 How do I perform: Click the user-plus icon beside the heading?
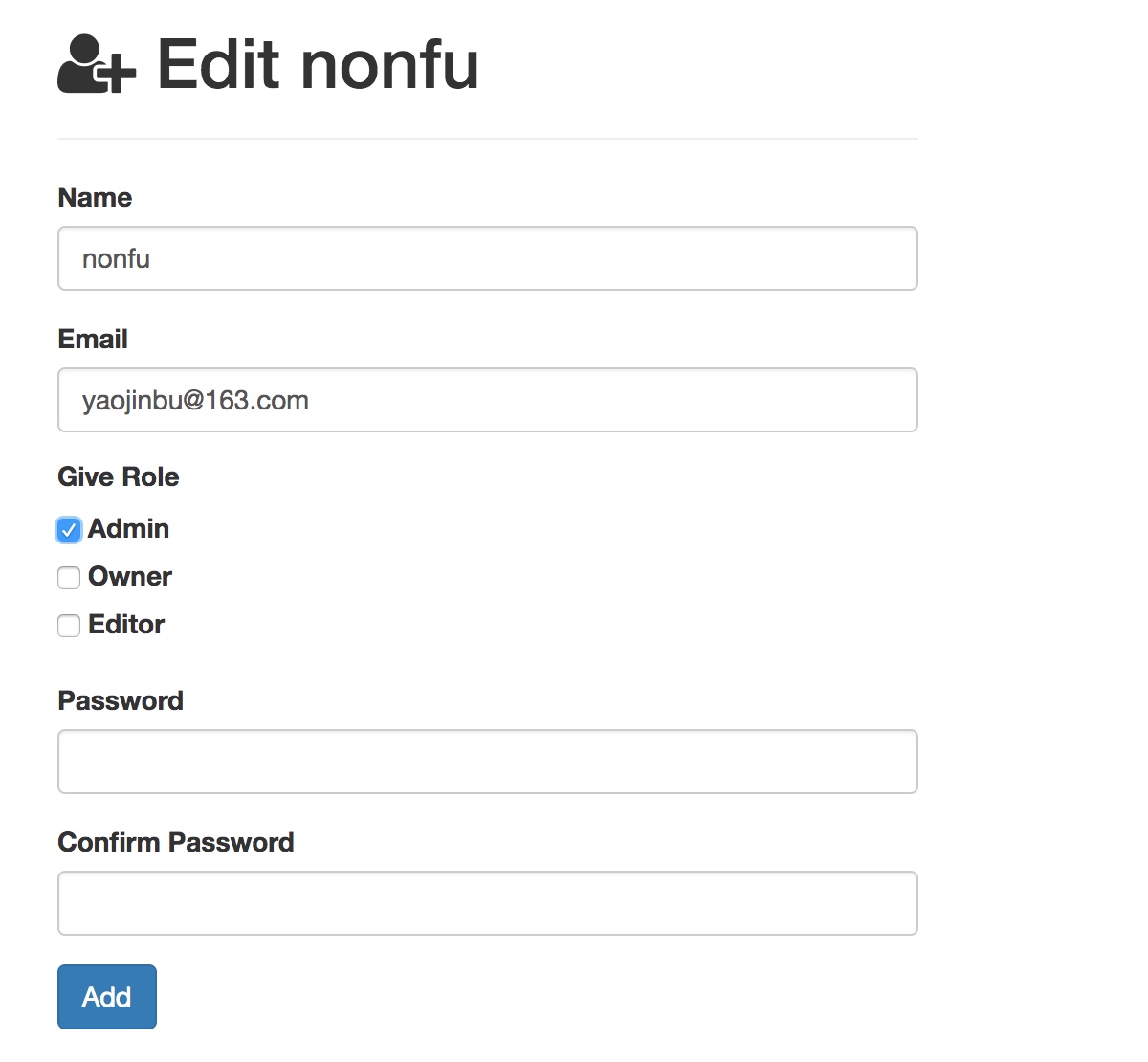point(97,64)
